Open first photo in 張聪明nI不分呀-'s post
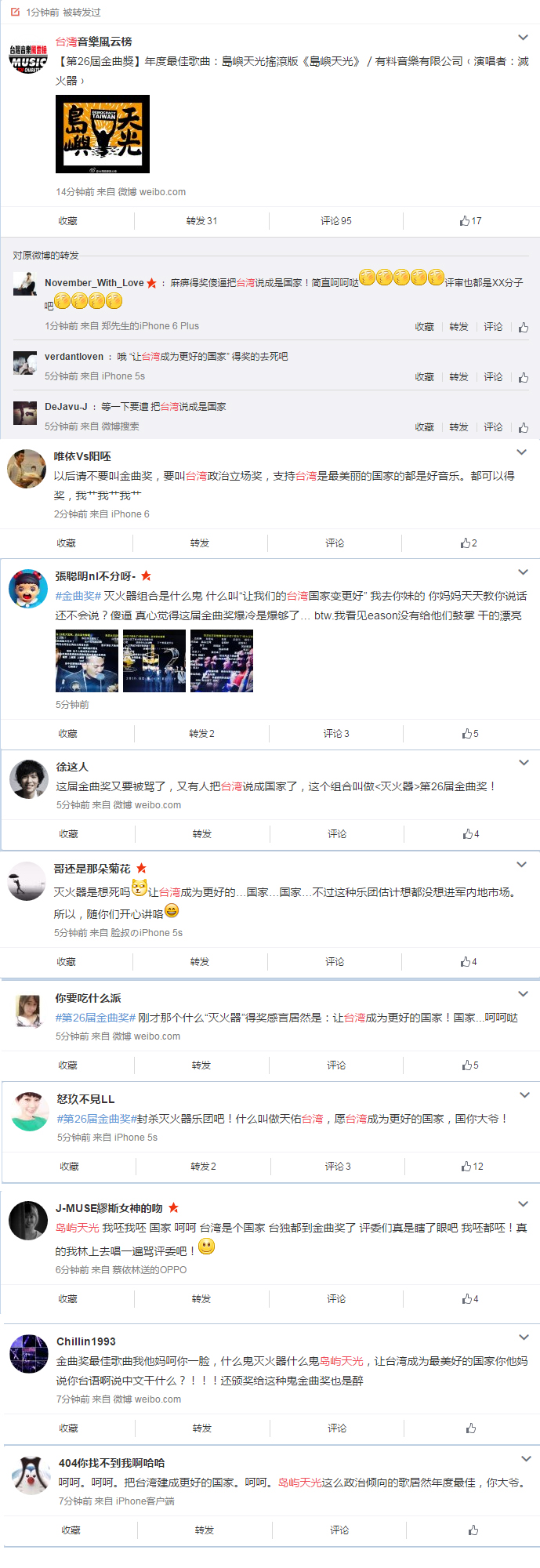 tap(87, 661)
